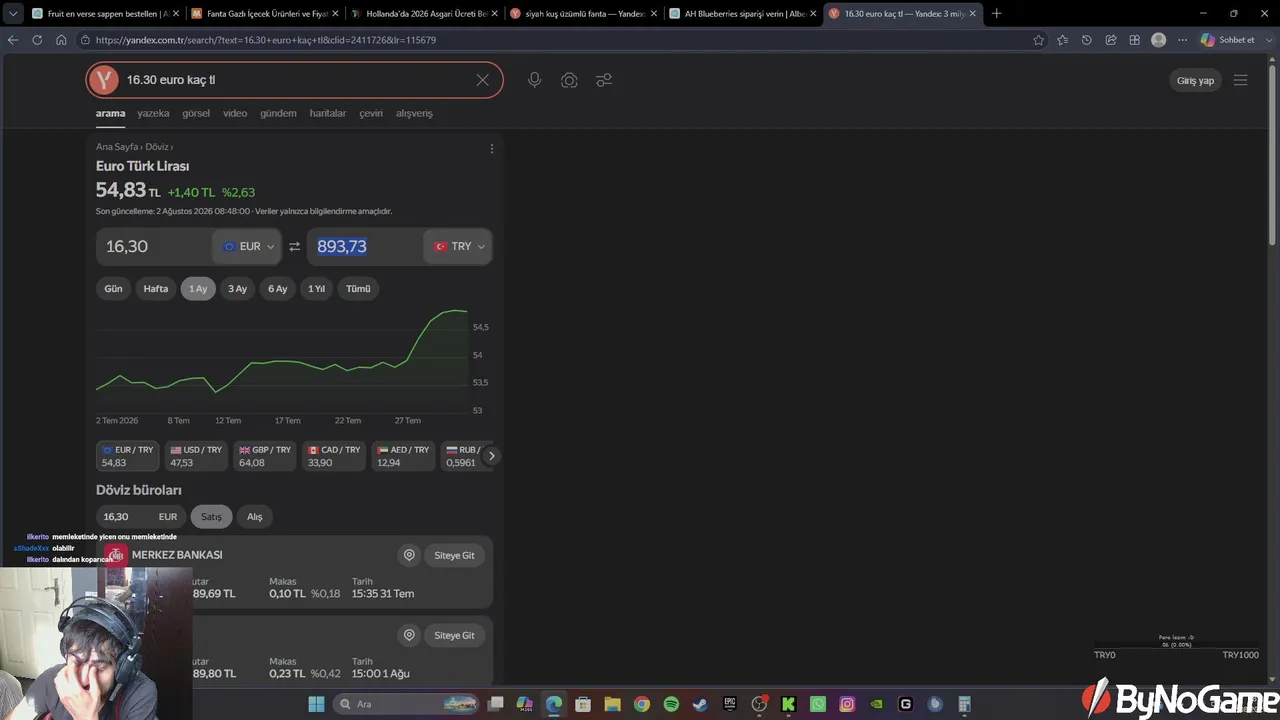Reload the current page
The width and height of the screenshot is (1280, 720).
pyautogui.click(x=37, y=40)
